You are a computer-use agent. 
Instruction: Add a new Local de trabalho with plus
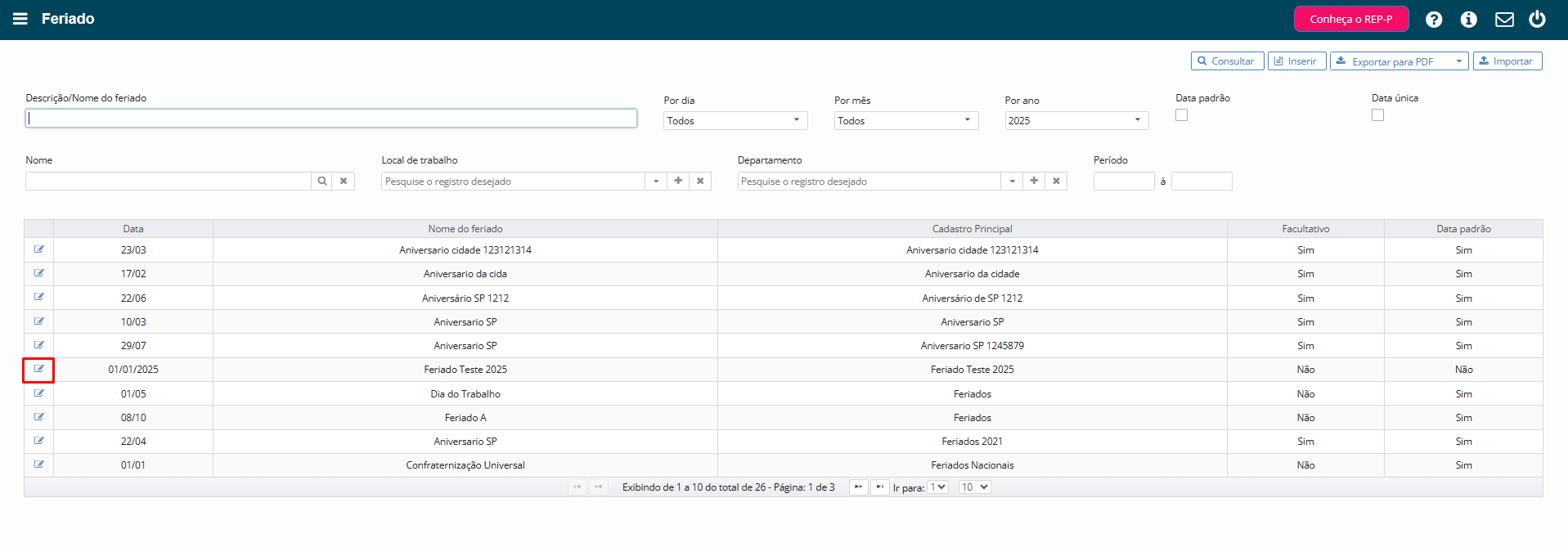(x=678, y=181)
